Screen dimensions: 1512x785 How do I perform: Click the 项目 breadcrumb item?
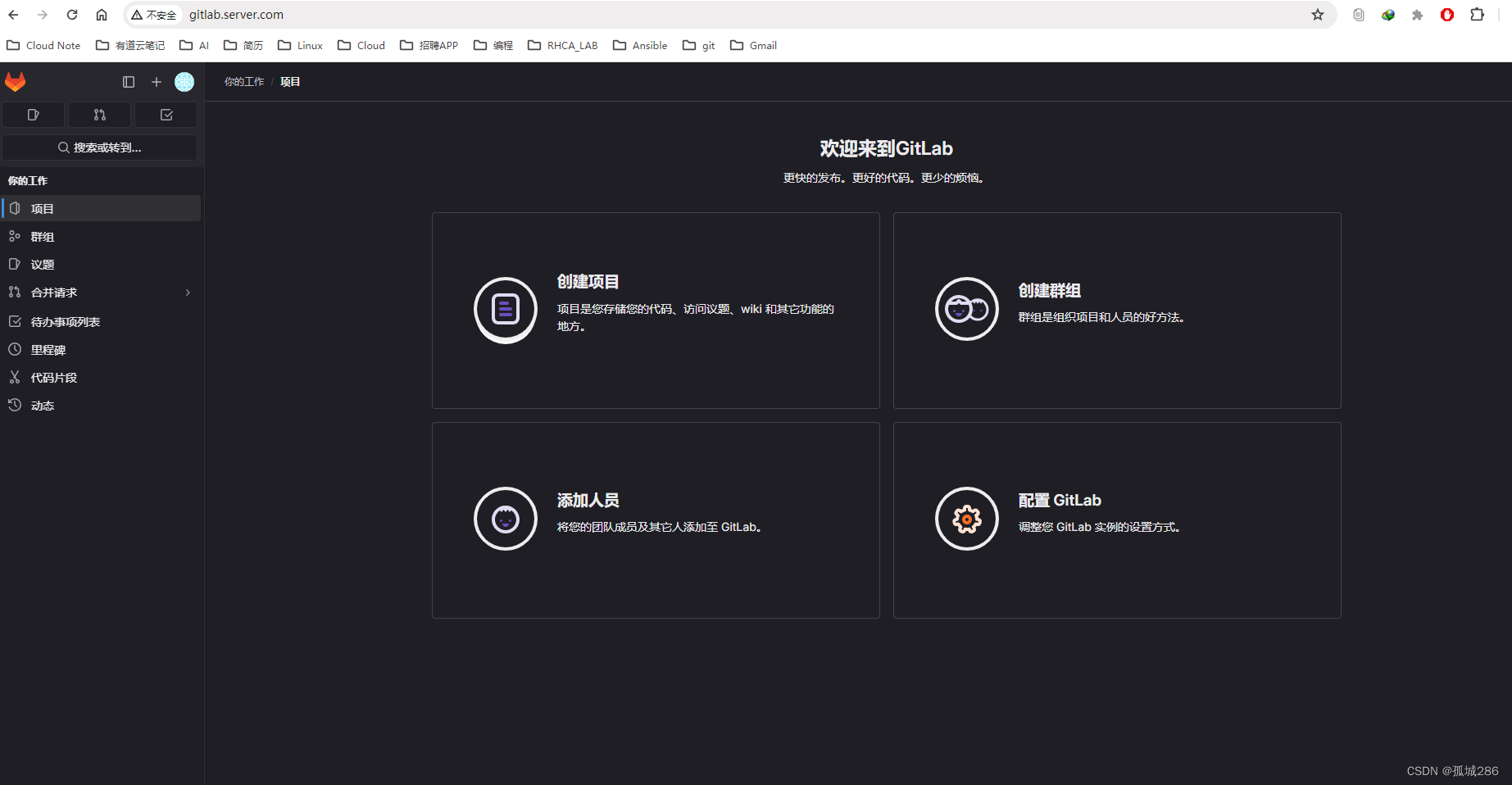point(290,82)
